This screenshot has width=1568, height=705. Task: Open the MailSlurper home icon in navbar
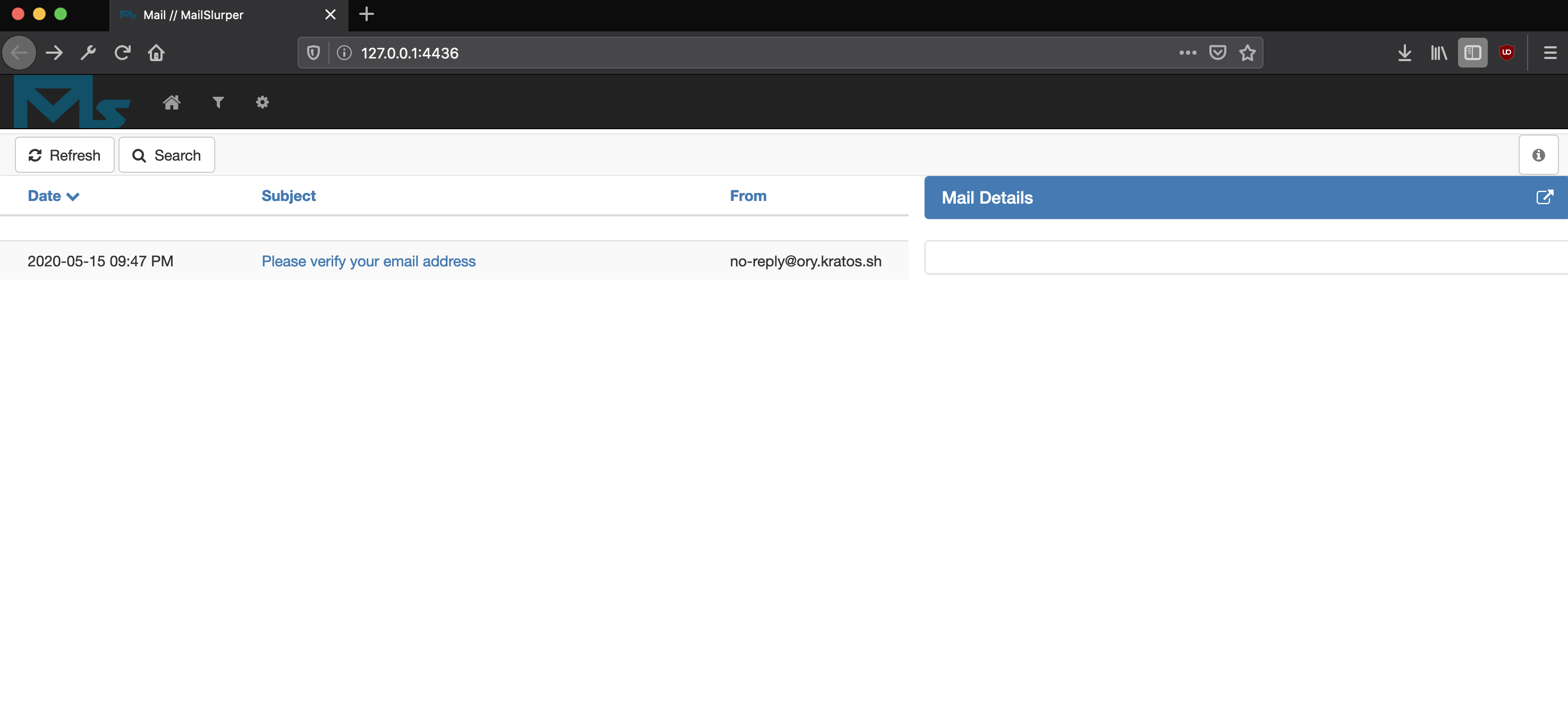coord(172,102)
